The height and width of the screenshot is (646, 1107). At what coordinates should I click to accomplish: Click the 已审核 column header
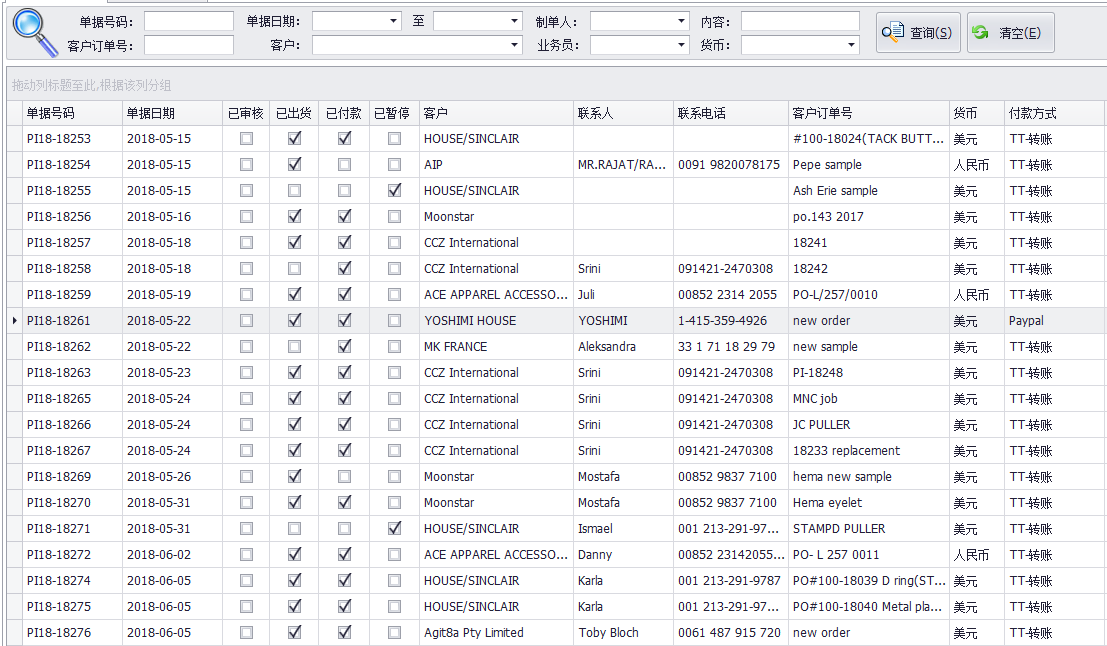click(x=246, y=113)
